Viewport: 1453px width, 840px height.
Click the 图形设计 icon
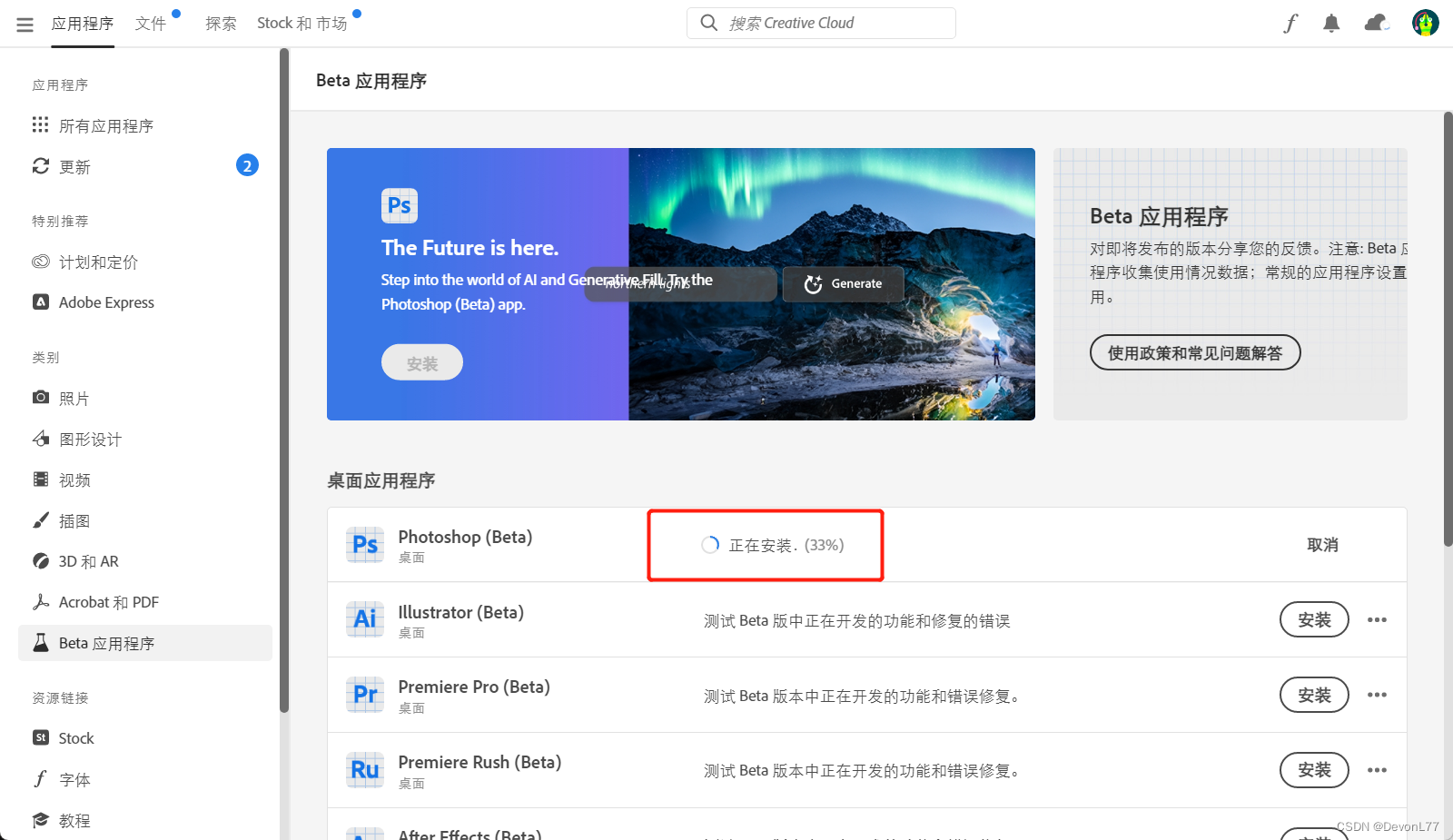41,439
